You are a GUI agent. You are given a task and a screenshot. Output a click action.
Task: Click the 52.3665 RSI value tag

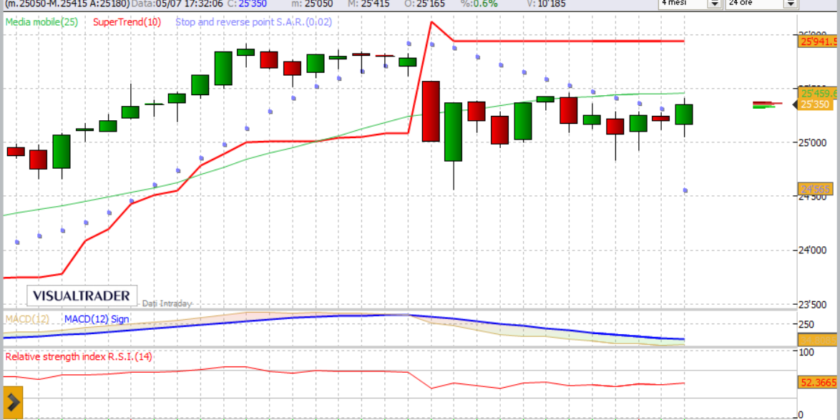(816, 382)
